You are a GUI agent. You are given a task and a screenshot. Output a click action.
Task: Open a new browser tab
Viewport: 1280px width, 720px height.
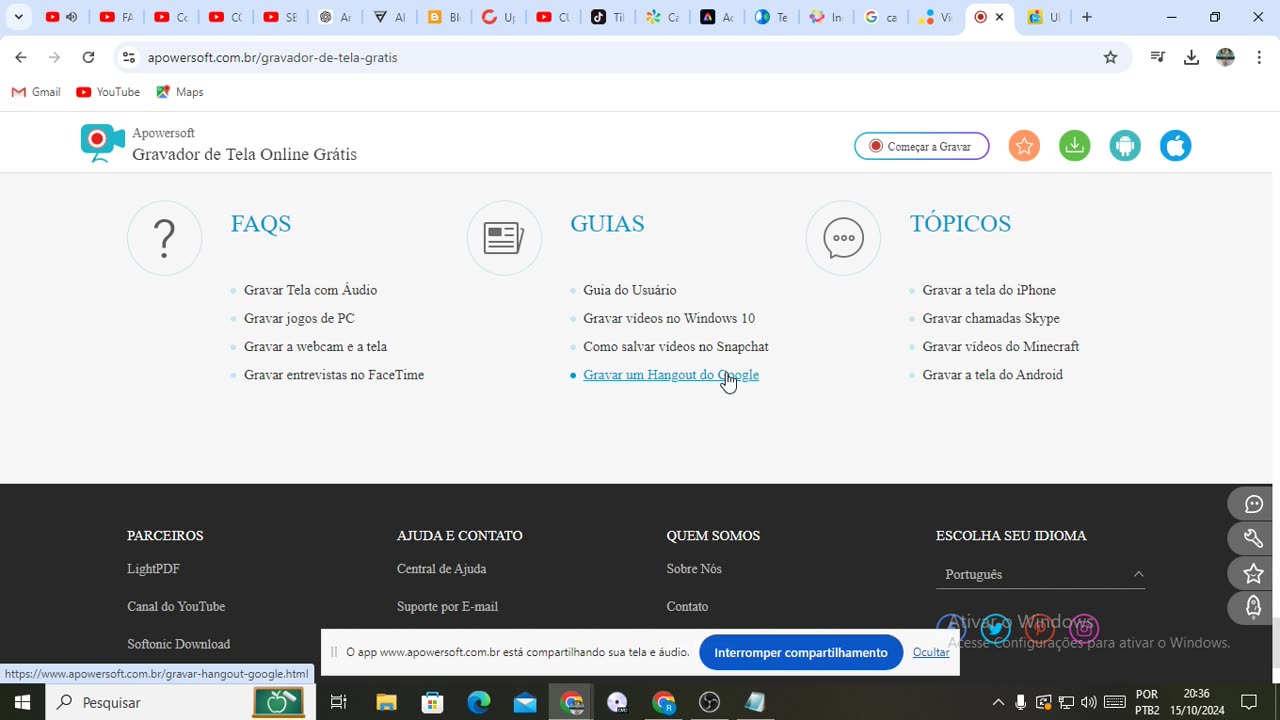pyautogui.click(x=1087, y=17)
